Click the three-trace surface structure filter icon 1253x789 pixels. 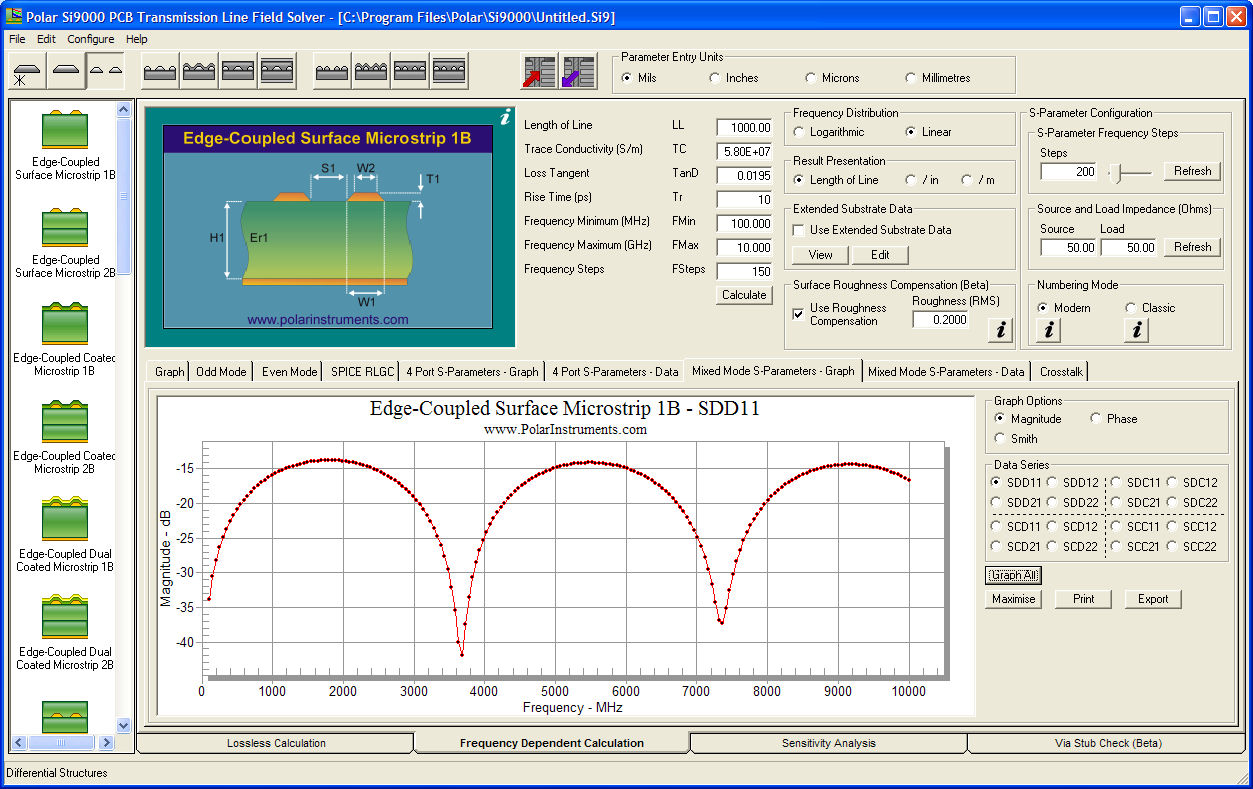point(332,71)
